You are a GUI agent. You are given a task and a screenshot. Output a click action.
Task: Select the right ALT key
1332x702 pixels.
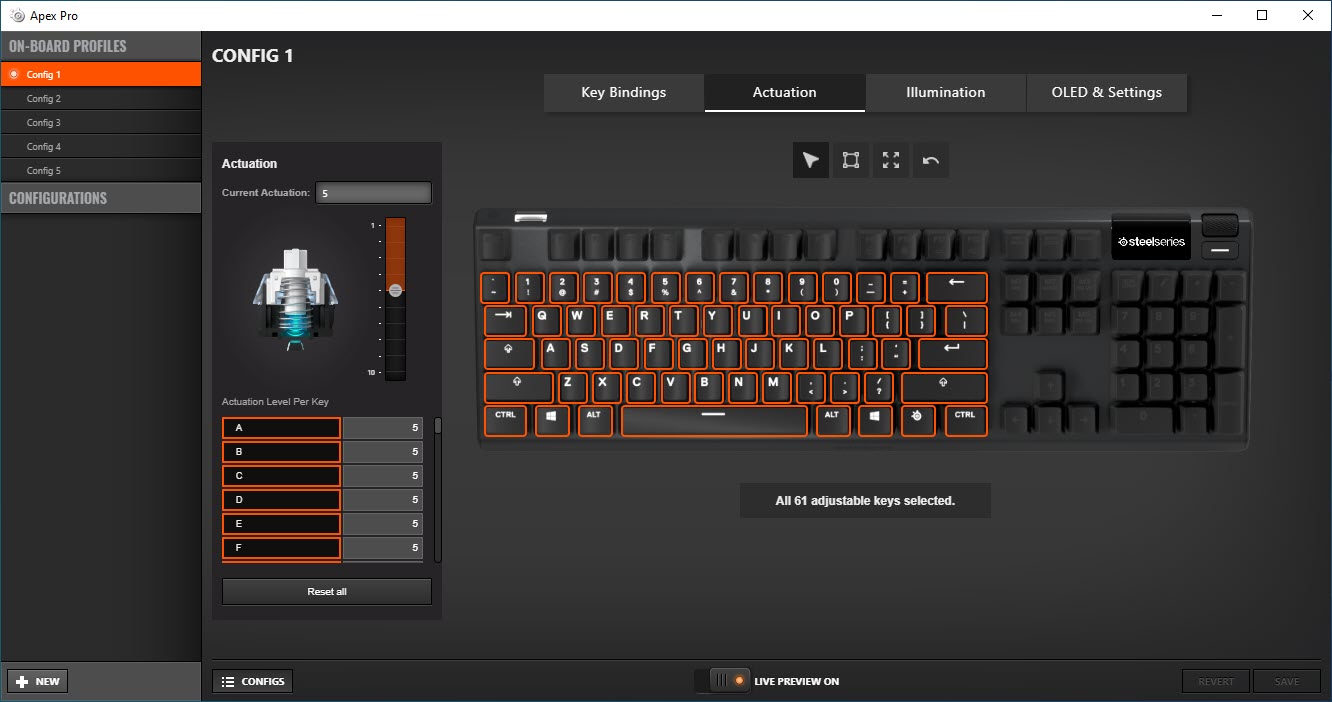[833, 420]
